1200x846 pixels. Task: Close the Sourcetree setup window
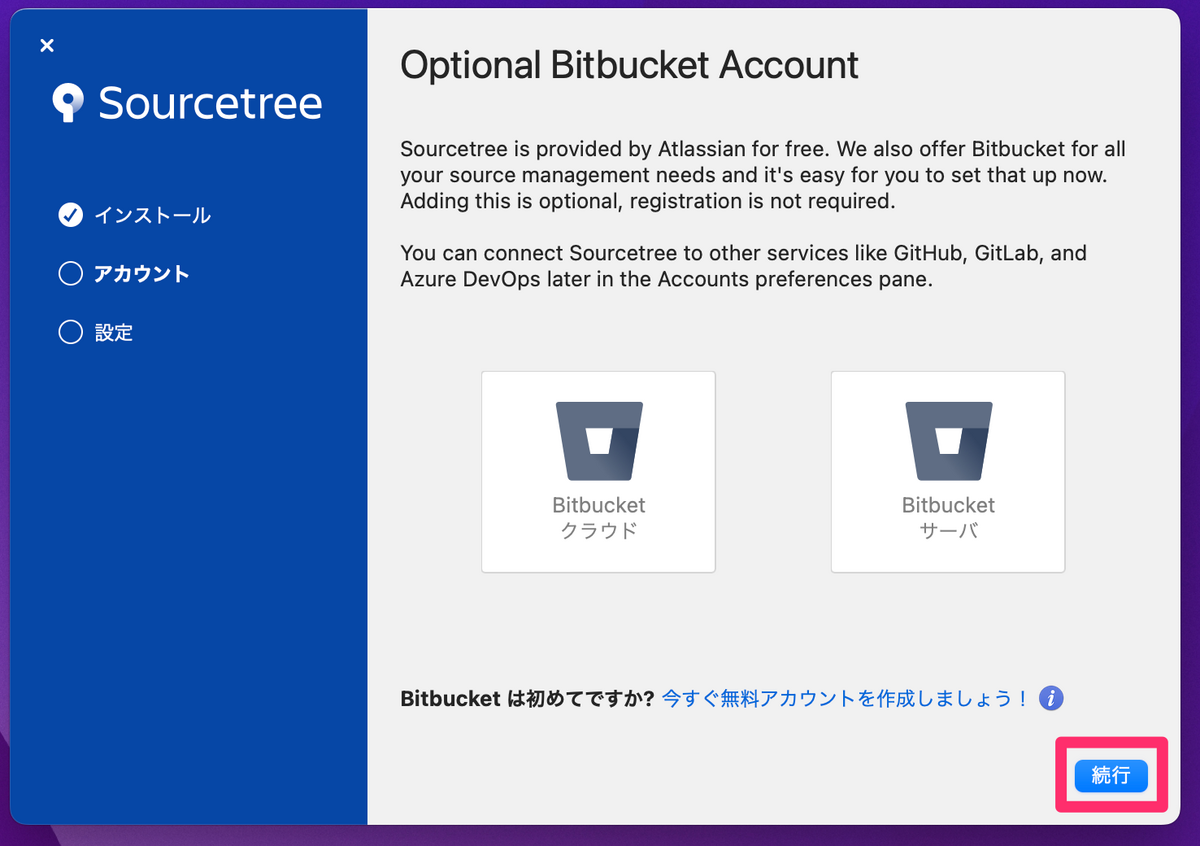point(47,45)
